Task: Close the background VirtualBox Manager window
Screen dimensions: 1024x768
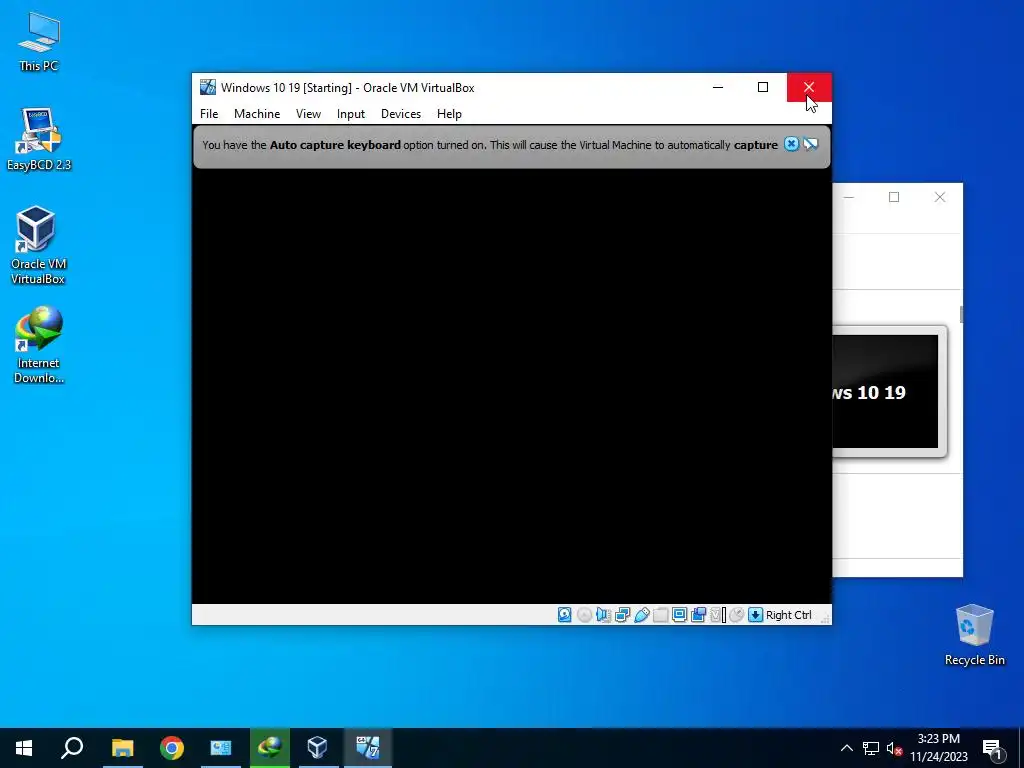Action: (940, 197)
